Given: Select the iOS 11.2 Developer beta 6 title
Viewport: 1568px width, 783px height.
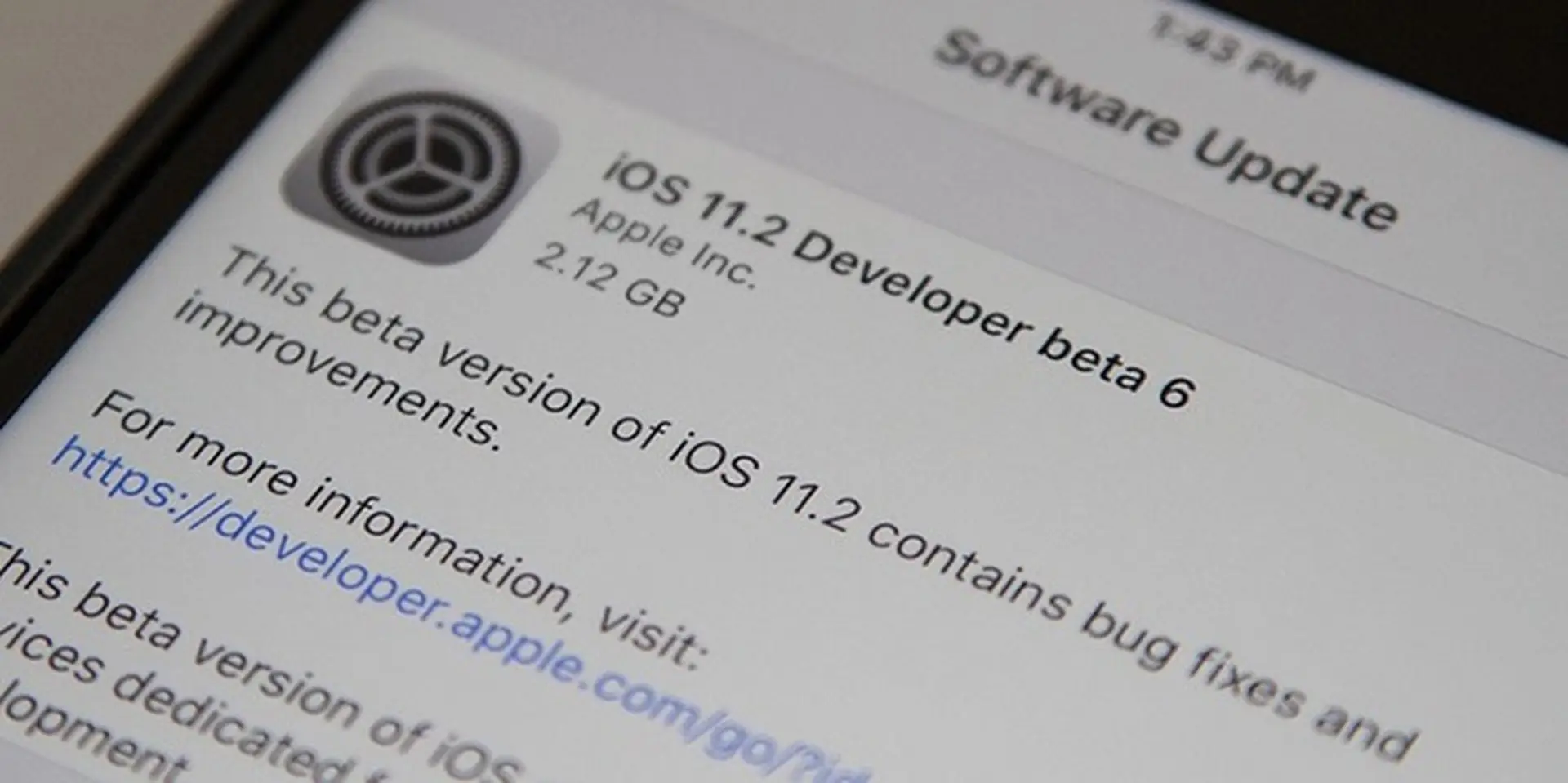Looking at the screenshot, I should (x=898, y=281).
